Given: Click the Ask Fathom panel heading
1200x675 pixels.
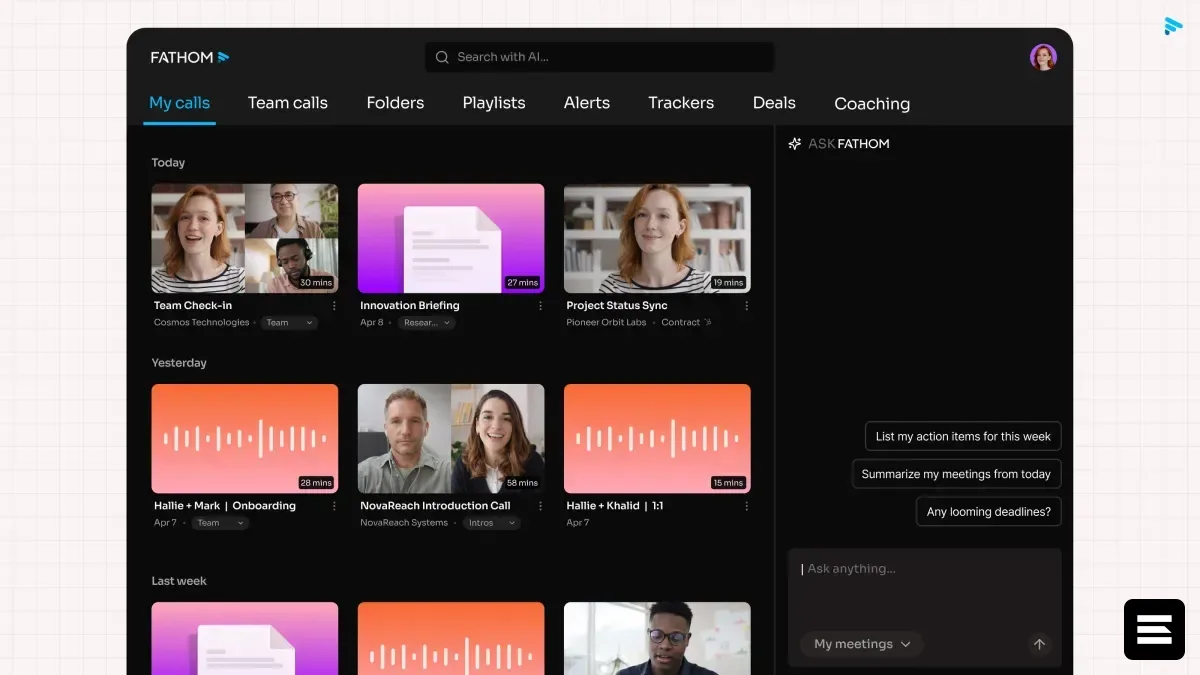Looking at the screenshot, I should pos(848,144).
